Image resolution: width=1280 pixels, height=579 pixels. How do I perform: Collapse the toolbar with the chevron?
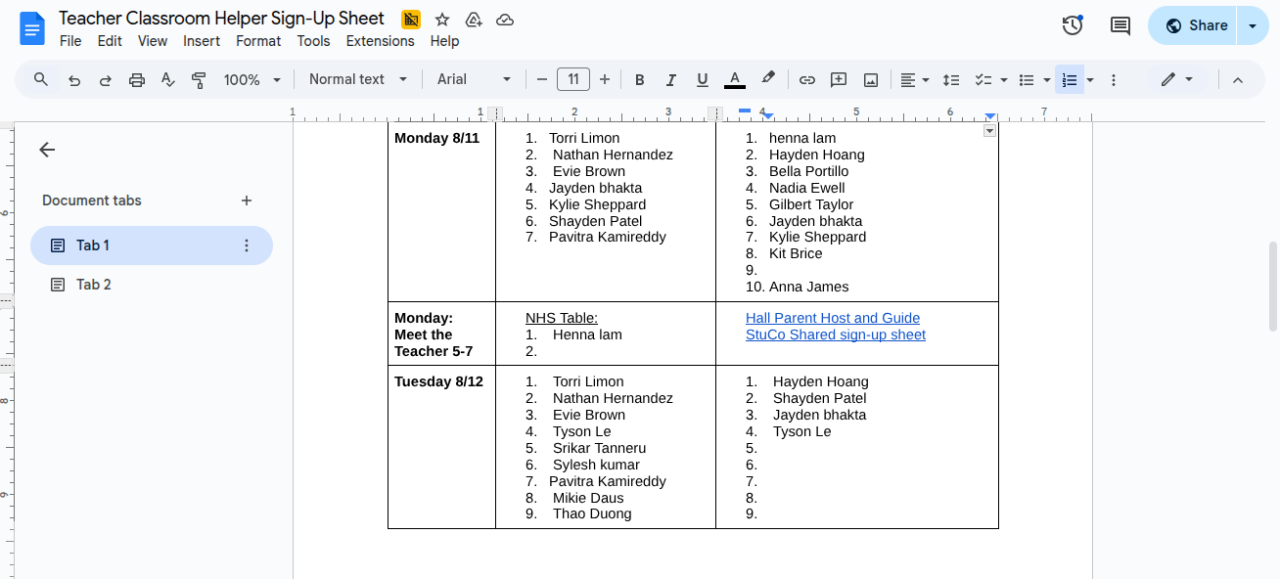[x=1237, y=80]
